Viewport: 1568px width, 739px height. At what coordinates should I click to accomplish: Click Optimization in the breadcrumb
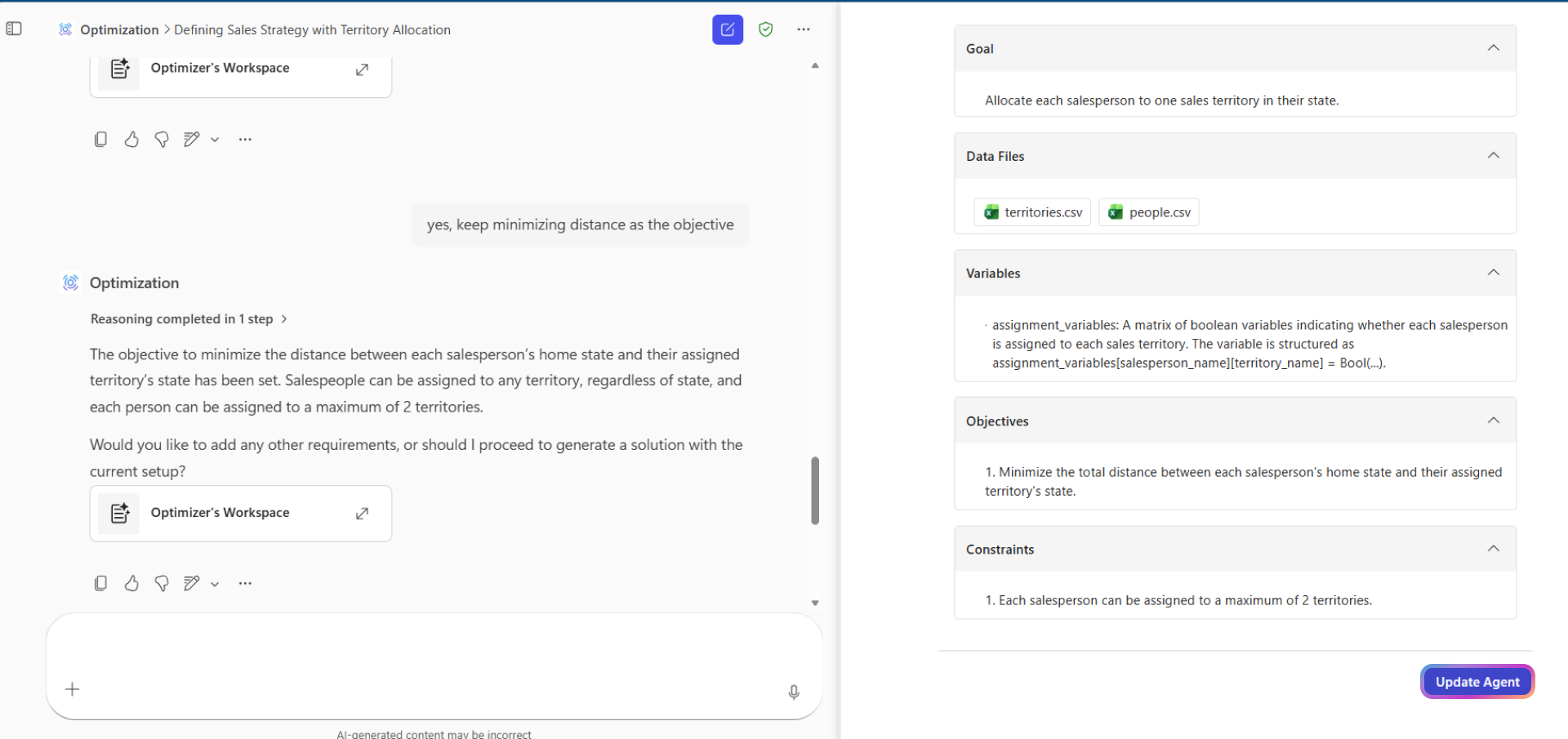coord(119,30)
